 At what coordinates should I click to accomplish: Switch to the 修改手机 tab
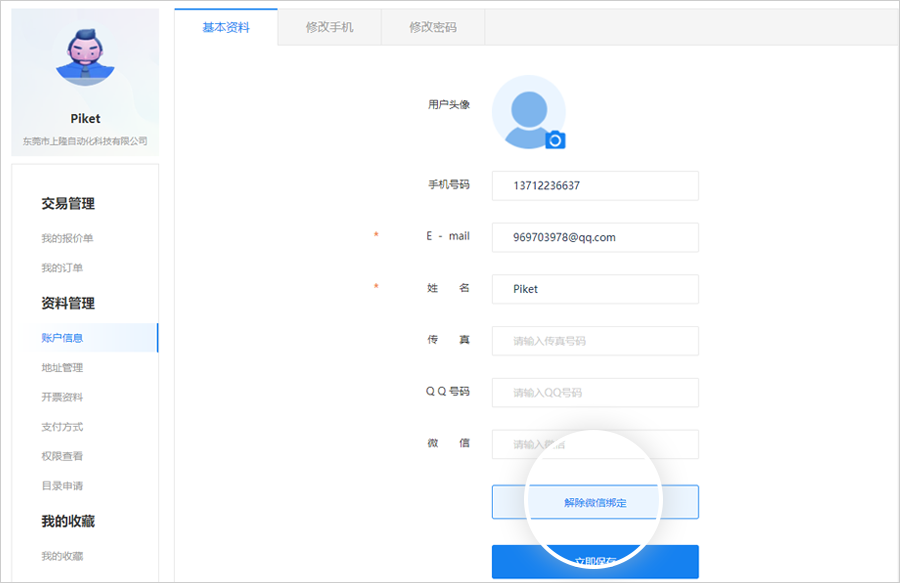tap(329, 27)
